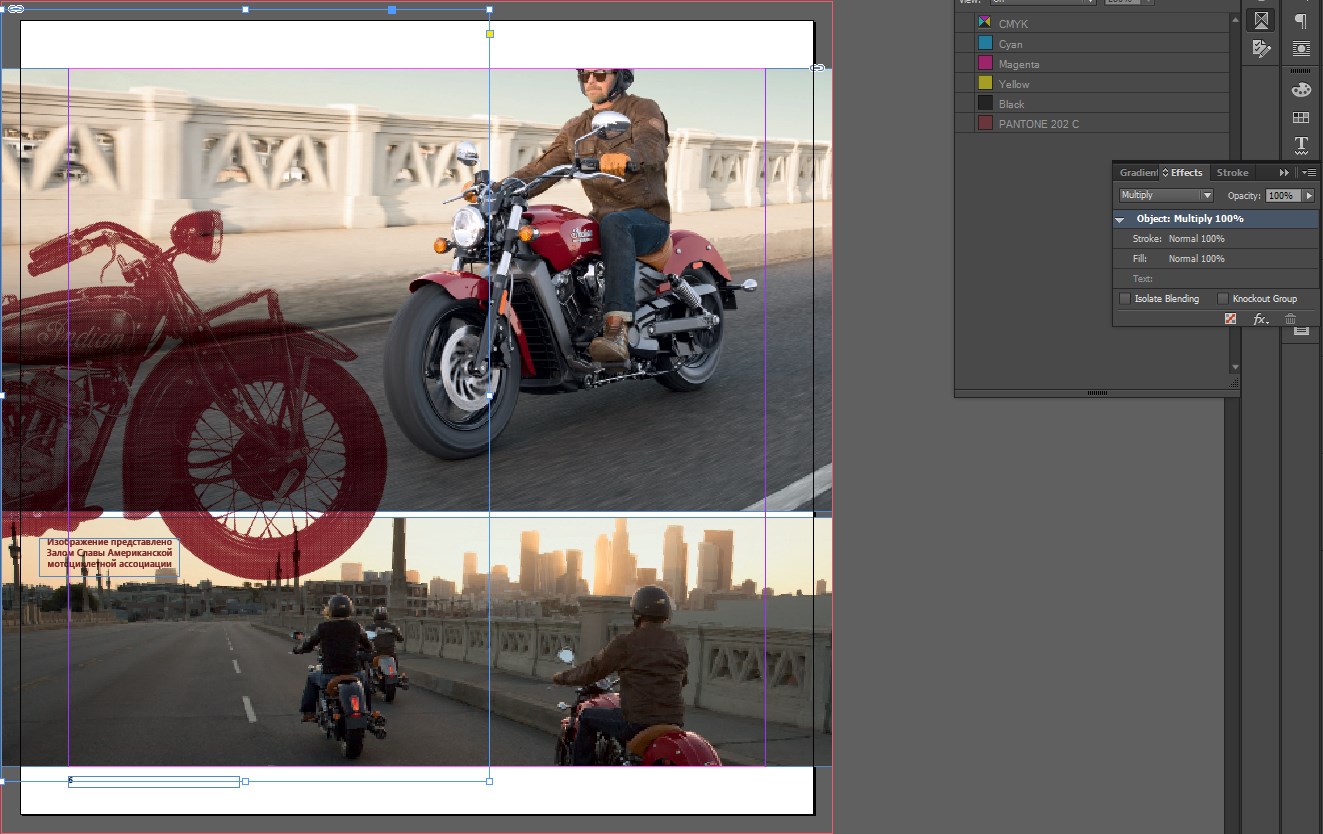Open the Separations Preview panel icon
The image size is (1323, 834).
point(1261,19)
